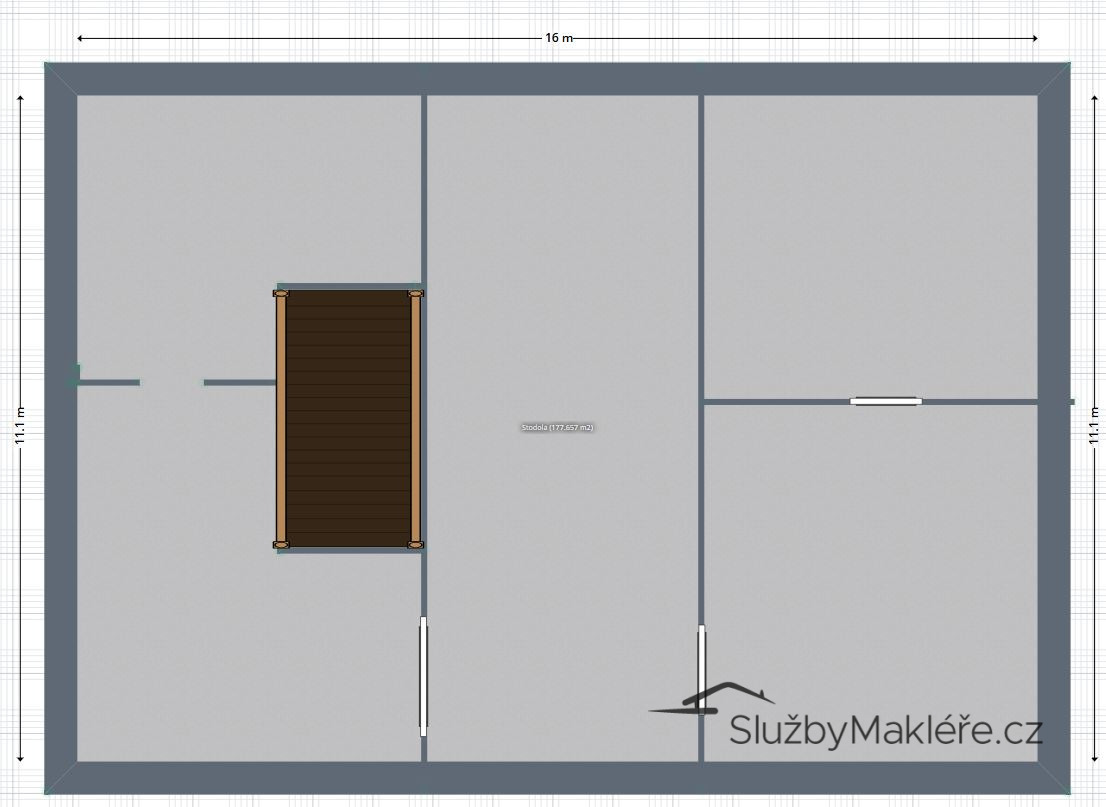This screenshot has width=1106, height=807.
Task: Select the left handrail of the staircase
Action: (281, 419)
